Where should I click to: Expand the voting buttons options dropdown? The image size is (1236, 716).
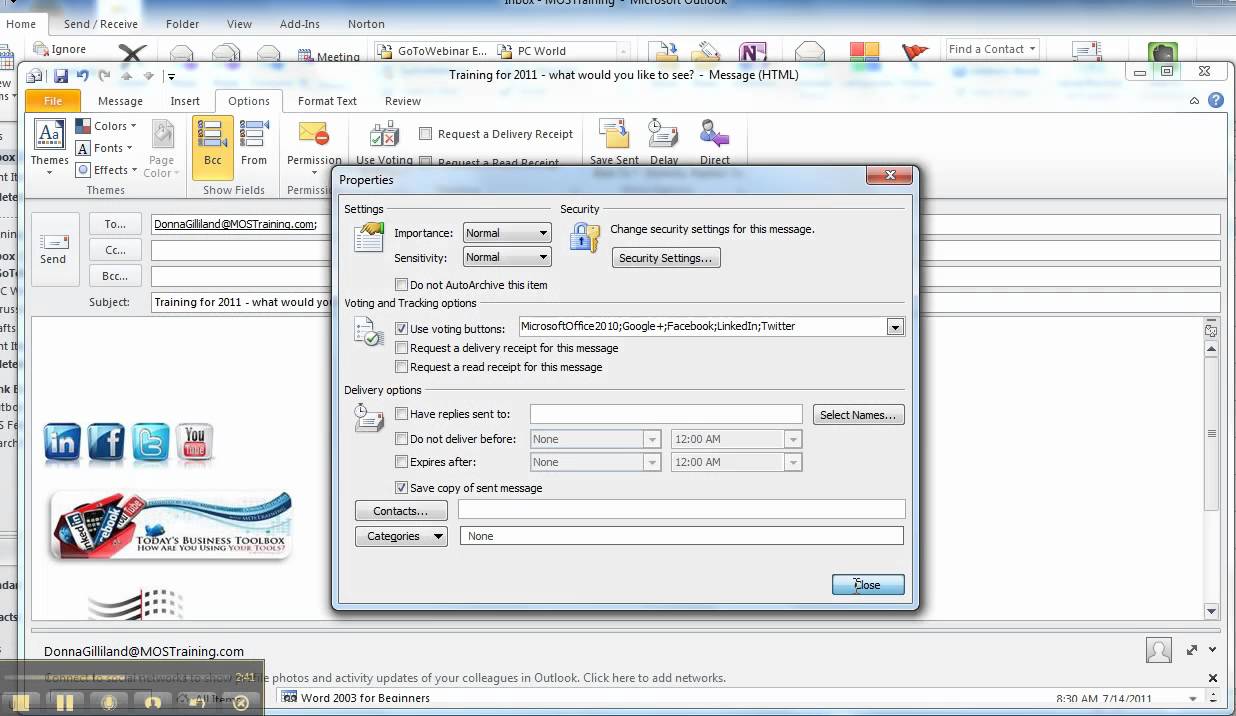(x=895, y=327)
